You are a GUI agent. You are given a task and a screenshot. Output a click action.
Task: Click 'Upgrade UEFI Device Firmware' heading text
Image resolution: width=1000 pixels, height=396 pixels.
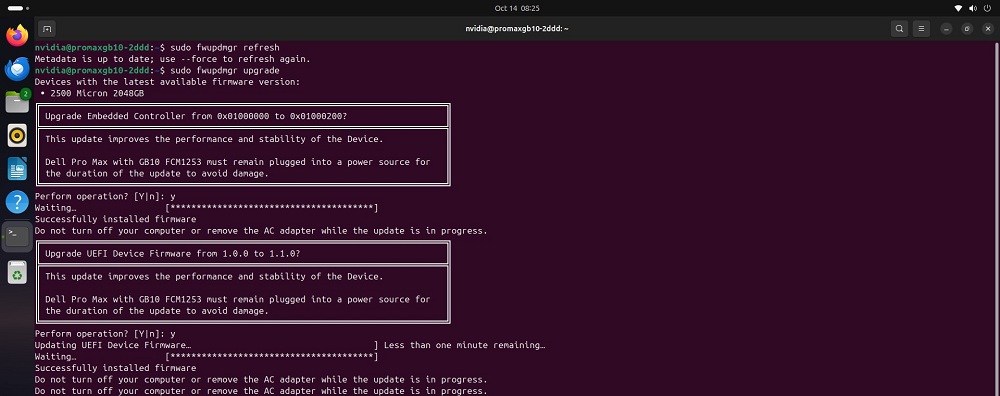point(172,254)
